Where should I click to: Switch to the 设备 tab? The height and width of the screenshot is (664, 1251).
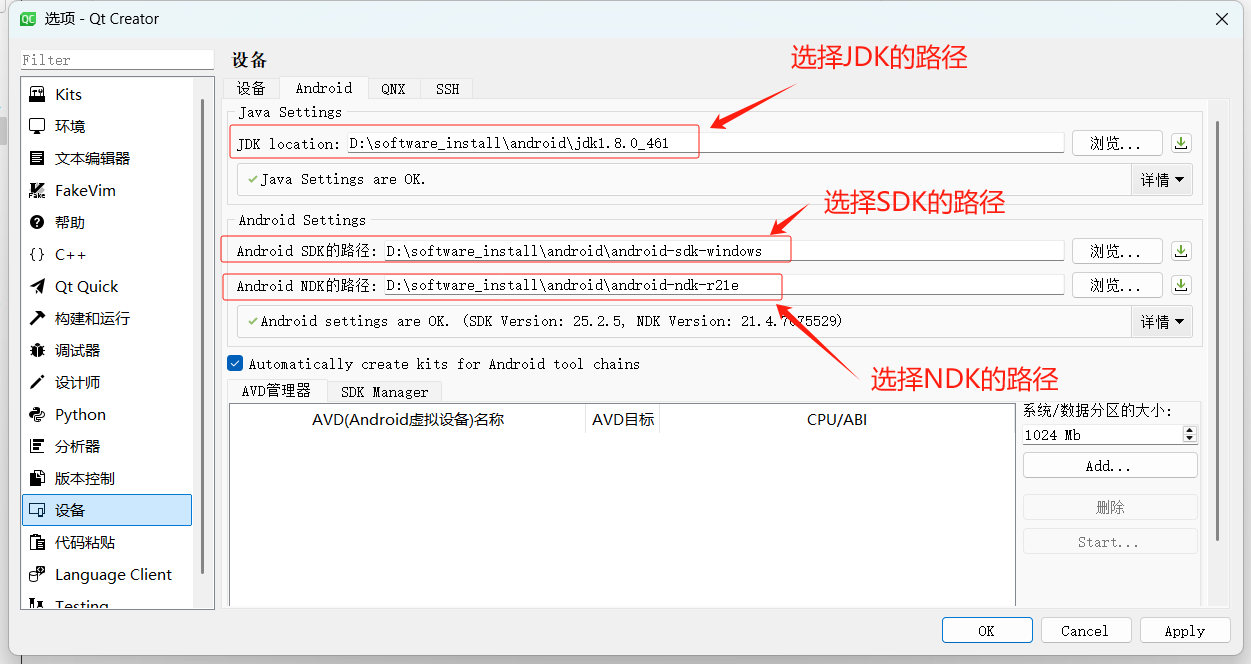[x=251, y=89]
